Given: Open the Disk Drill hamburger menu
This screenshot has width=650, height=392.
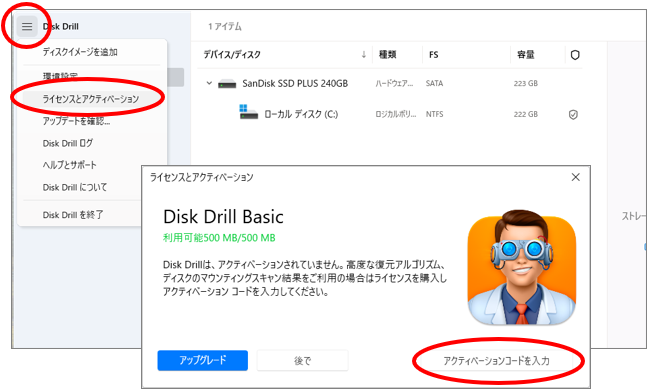Looking at the screenshot, I should pyautogui.click(x=27, y=27).
